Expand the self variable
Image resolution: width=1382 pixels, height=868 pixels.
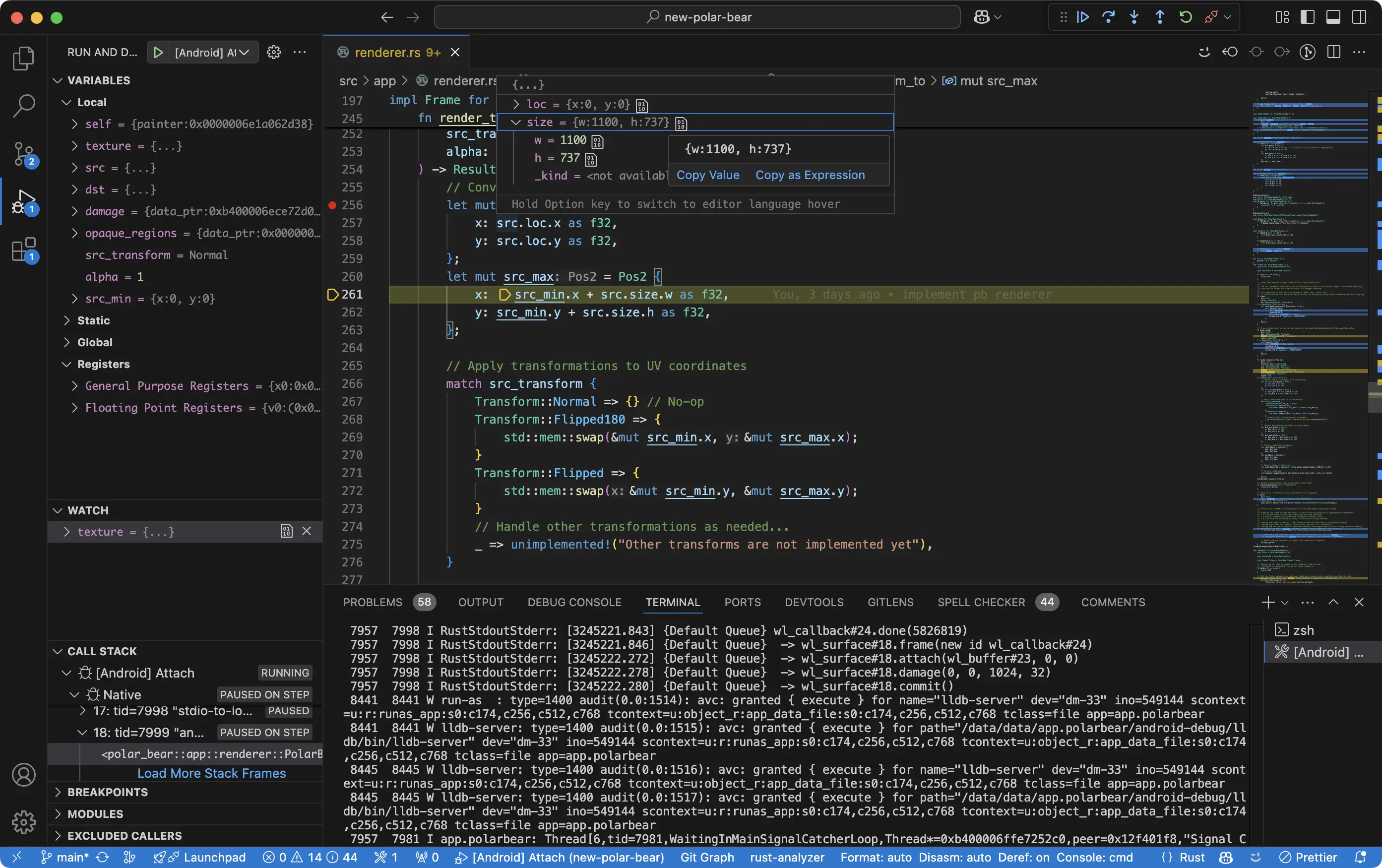tap(74, 124)
